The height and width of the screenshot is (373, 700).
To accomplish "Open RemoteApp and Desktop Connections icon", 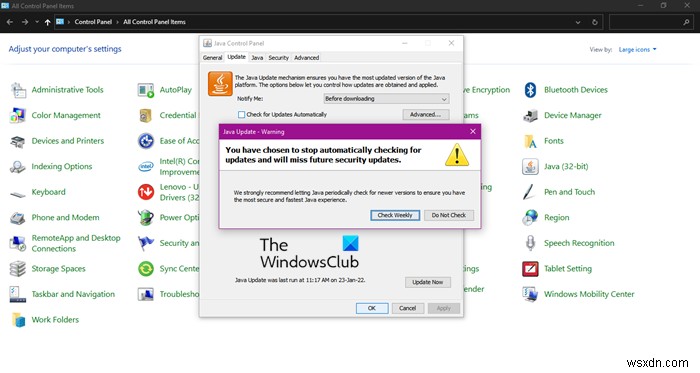I will pos(18,244).
